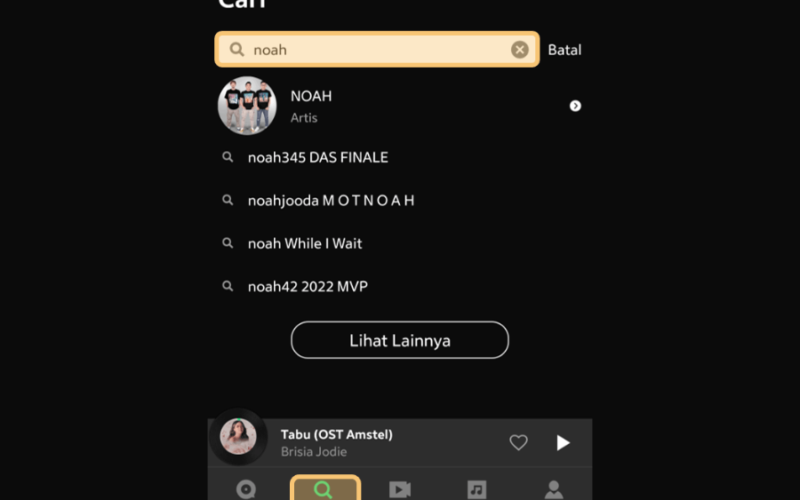Clear the search text with the X icon
Screen dimensions: 800x500
pos(519,49)
